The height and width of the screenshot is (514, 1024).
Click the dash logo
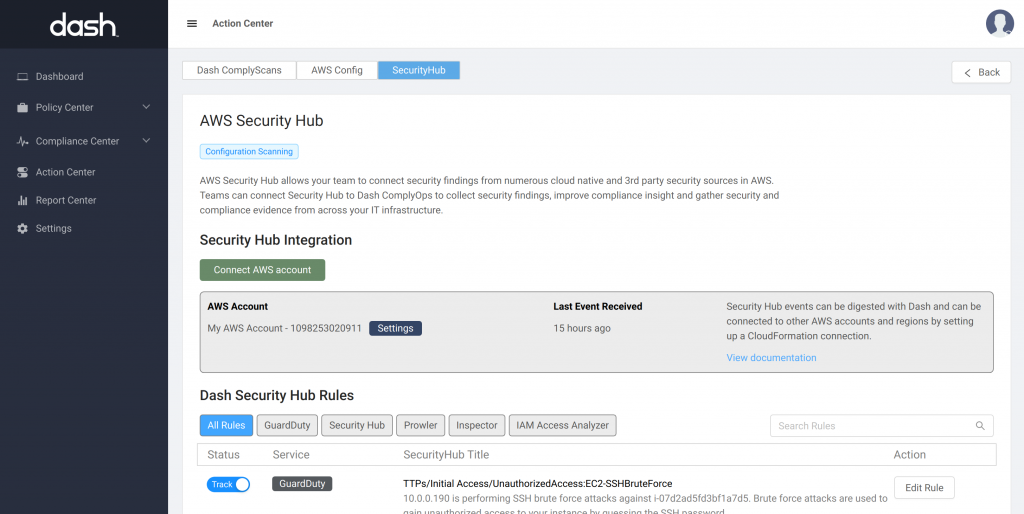[84, 25]
